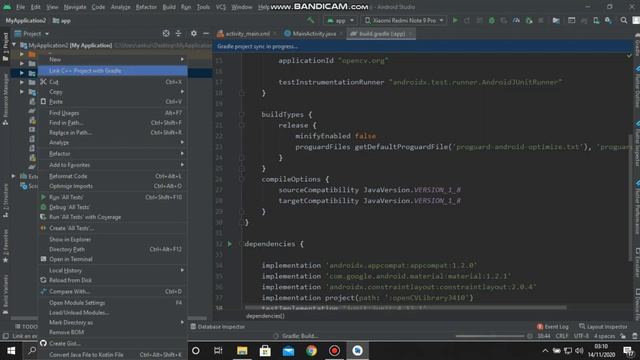Open the Build Variants side tool window

(x=5, y=294)
